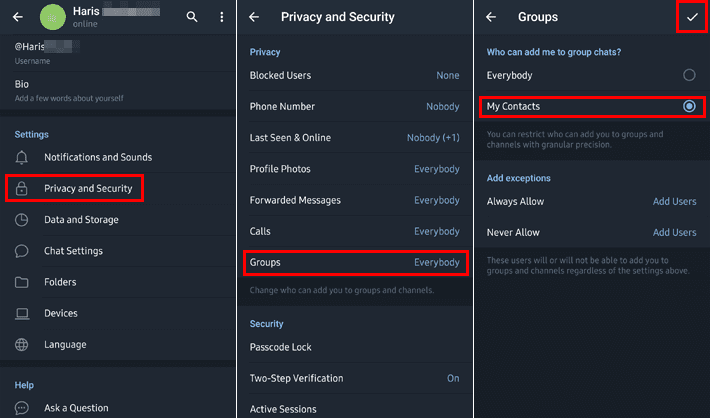The width and height of the screenshot is (710, 418).
Task: Add users to Always Allow exceptions
Action: (x=674, y=202)
